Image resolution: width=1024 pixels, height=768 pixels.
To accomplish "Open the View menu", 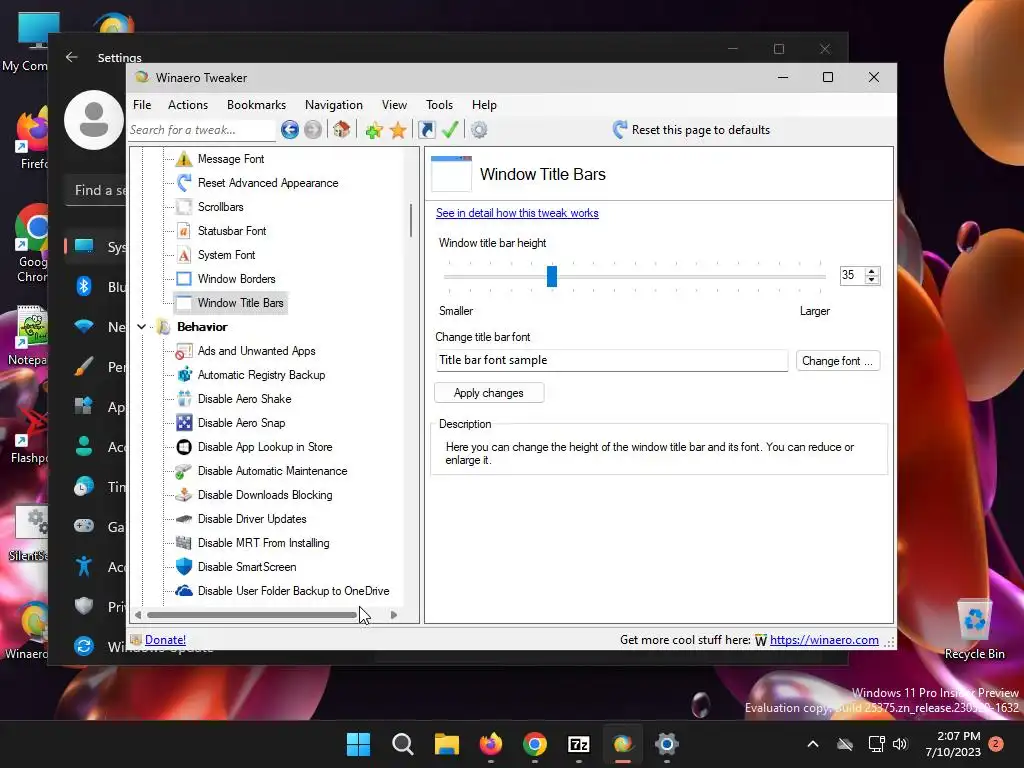I will click(394, 104).
